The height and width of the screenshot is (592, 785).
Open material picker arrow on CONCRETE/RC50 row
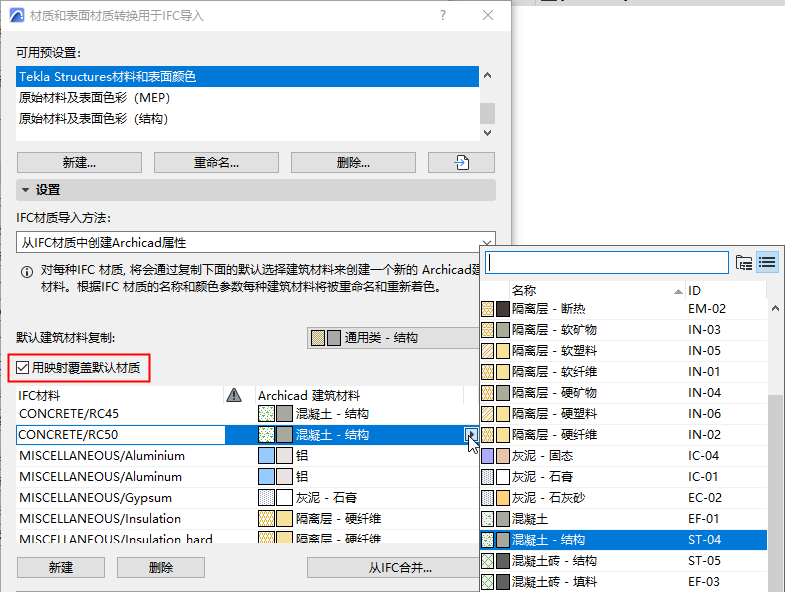[471, 434]
